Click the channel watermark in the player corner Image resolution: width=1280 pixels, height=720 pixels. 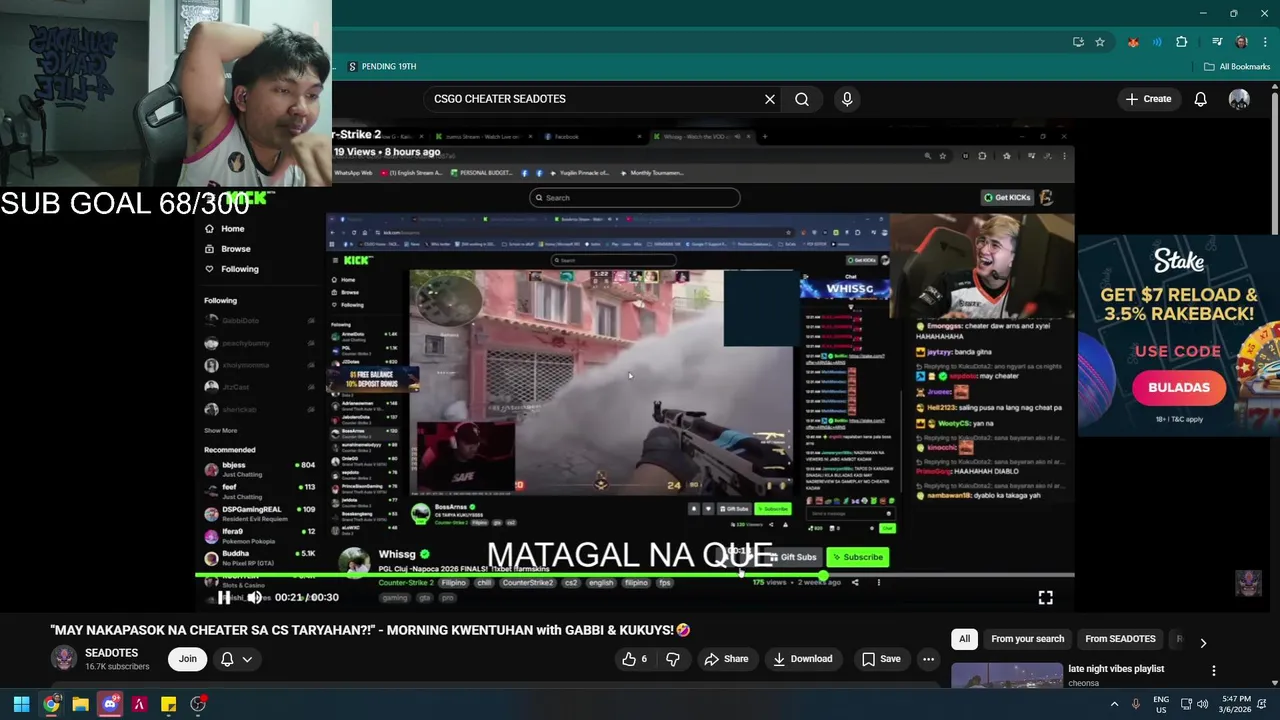(1248, 583)
